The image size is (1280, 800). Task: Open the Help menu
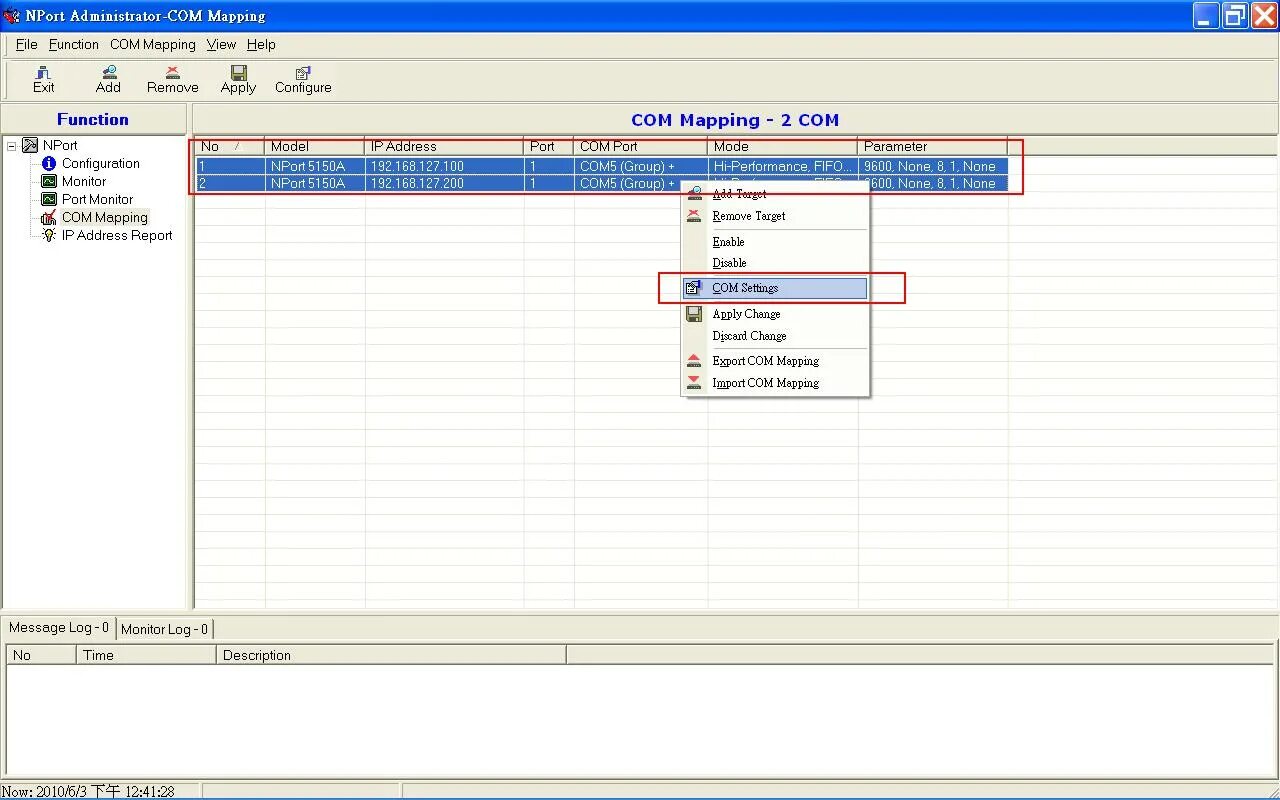[261, 44]
